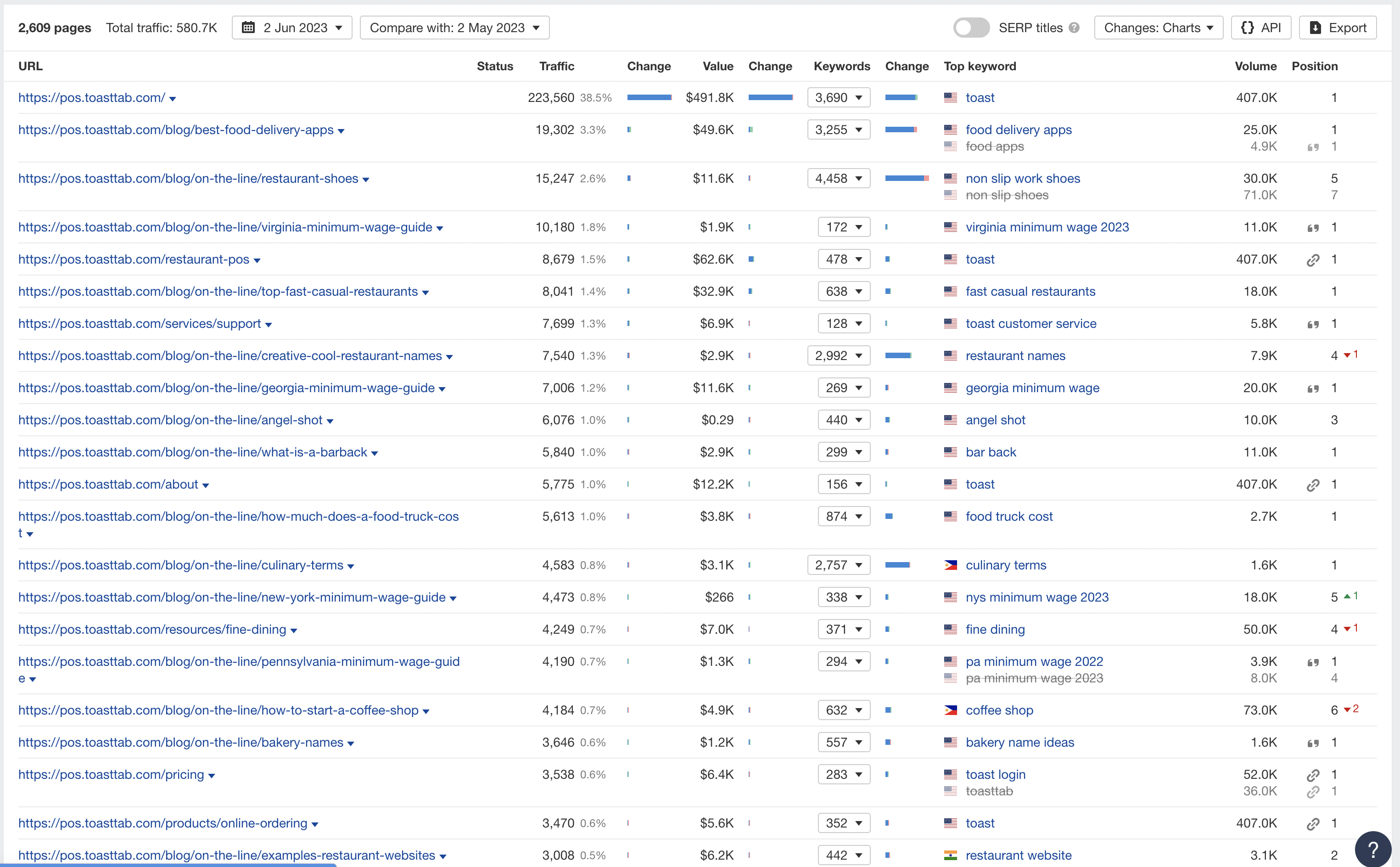
Task: Click the chain link icon on the restaurant-pos row
Action: point(1313,259)
